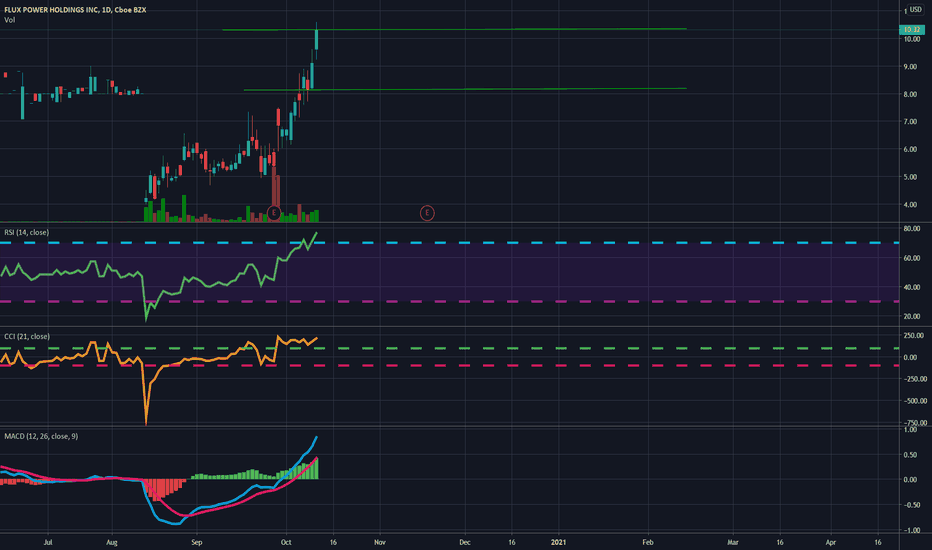Click the 10.00 price axis label

(912, 39)
